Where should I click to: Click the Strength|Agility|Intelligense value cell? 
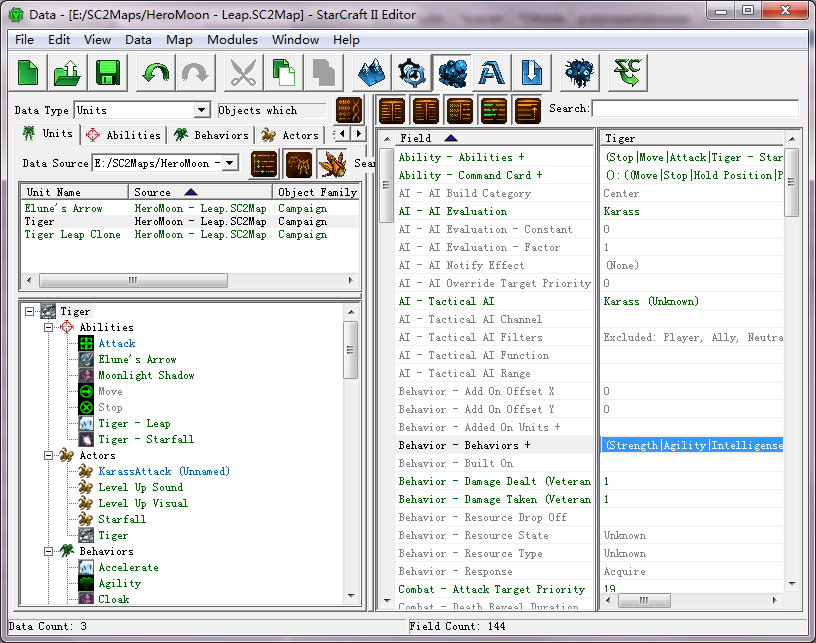(692, 445)
